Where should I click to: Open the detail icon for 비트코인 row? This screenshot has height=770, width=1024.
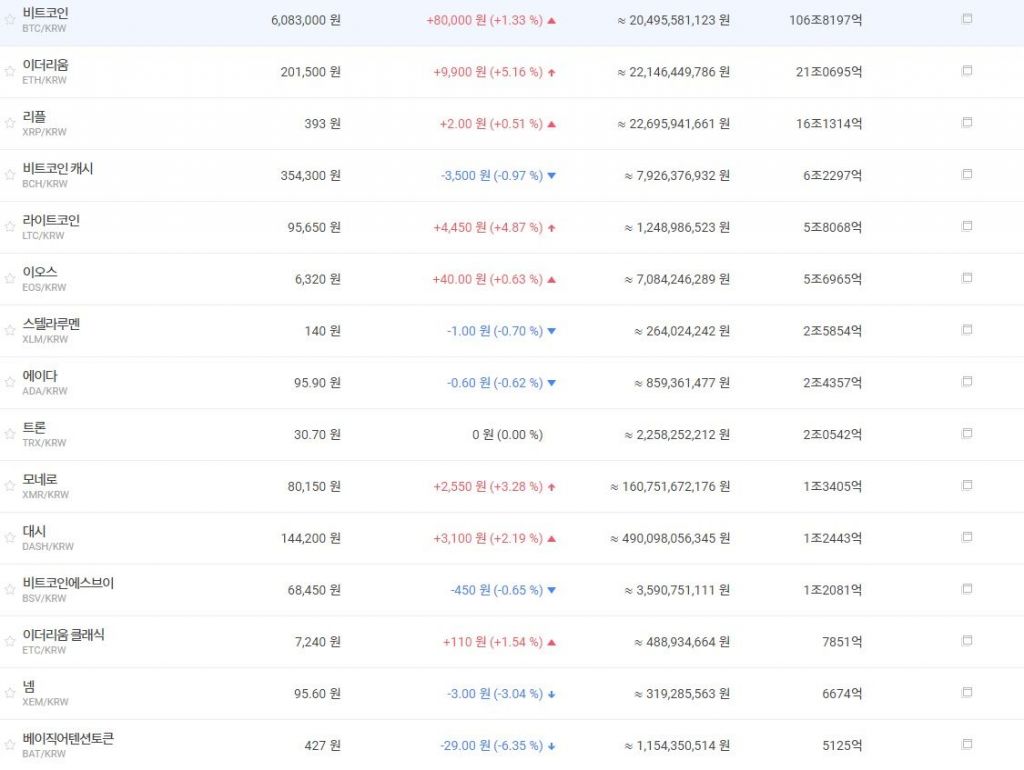point(966,19)
